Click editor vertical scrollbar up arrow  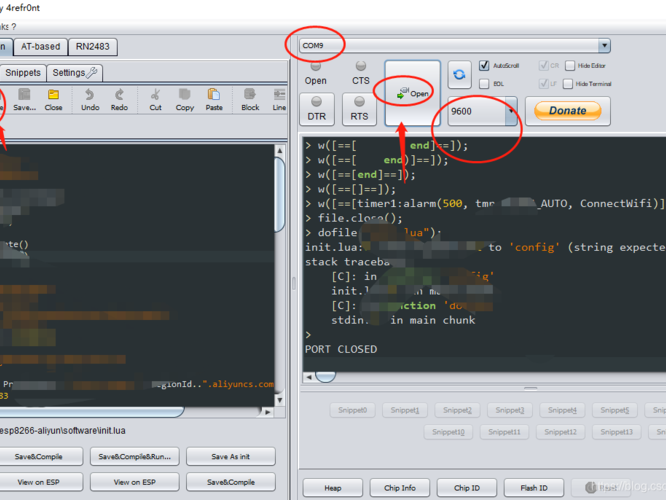coord(279,151)
